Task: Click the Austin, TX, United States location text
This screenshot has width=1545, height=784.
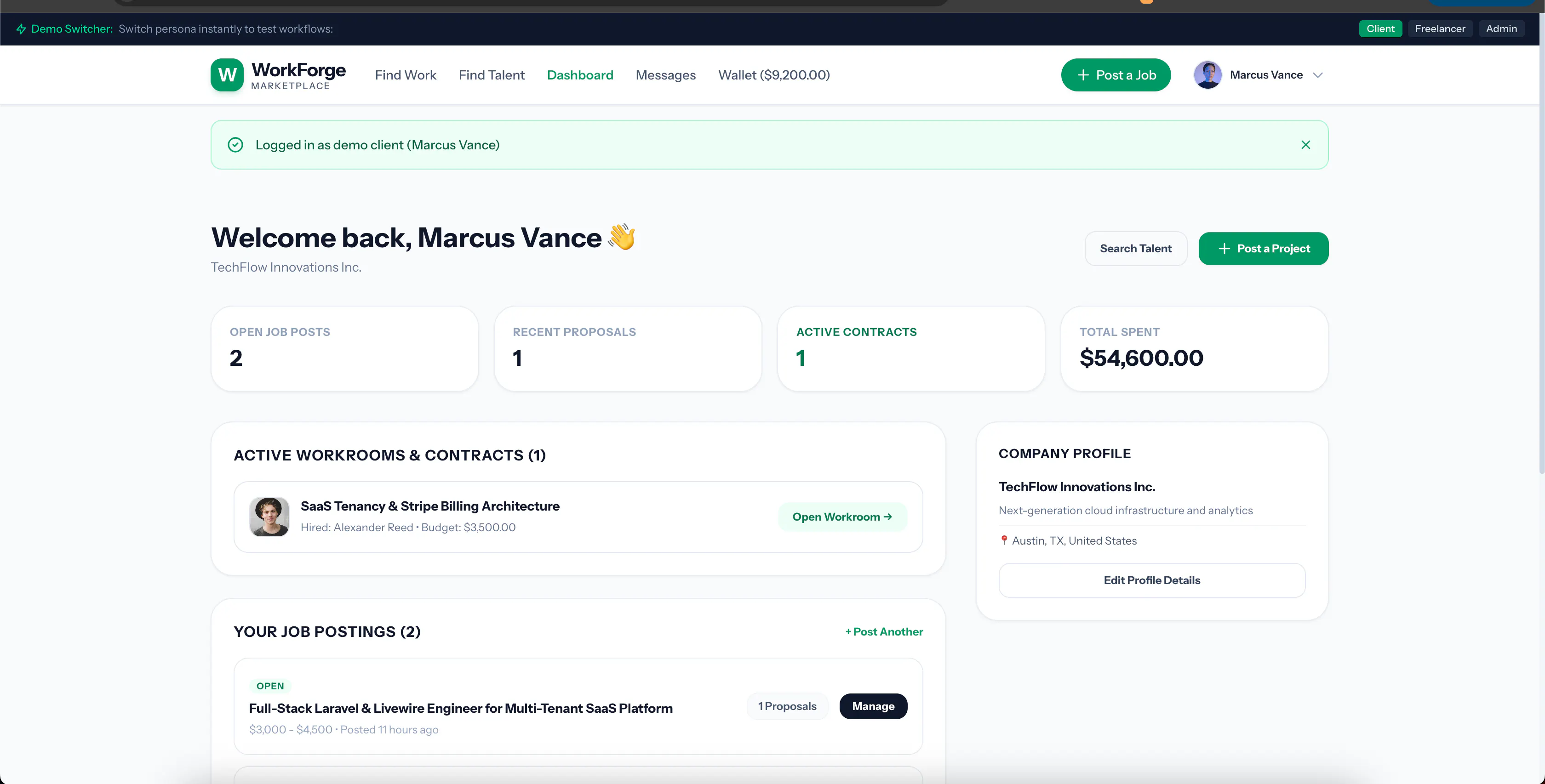Action: pos(1074,540)
